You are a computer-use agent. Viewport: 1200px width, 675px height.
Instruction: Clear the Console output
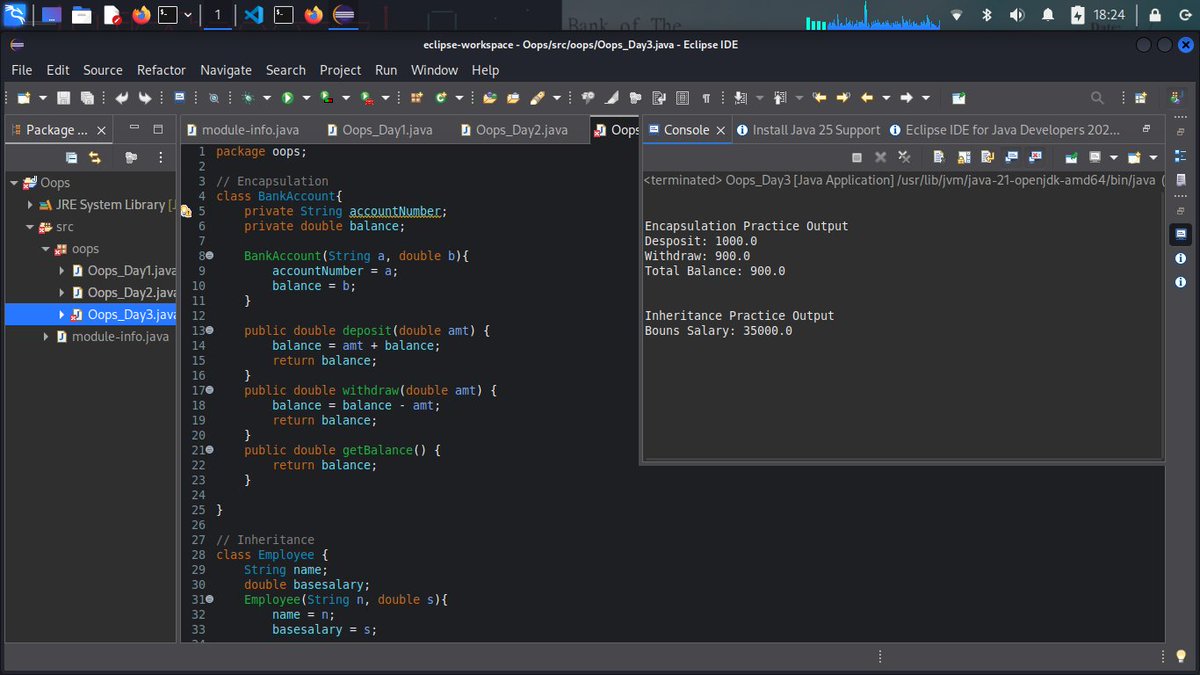click(939, 157)
